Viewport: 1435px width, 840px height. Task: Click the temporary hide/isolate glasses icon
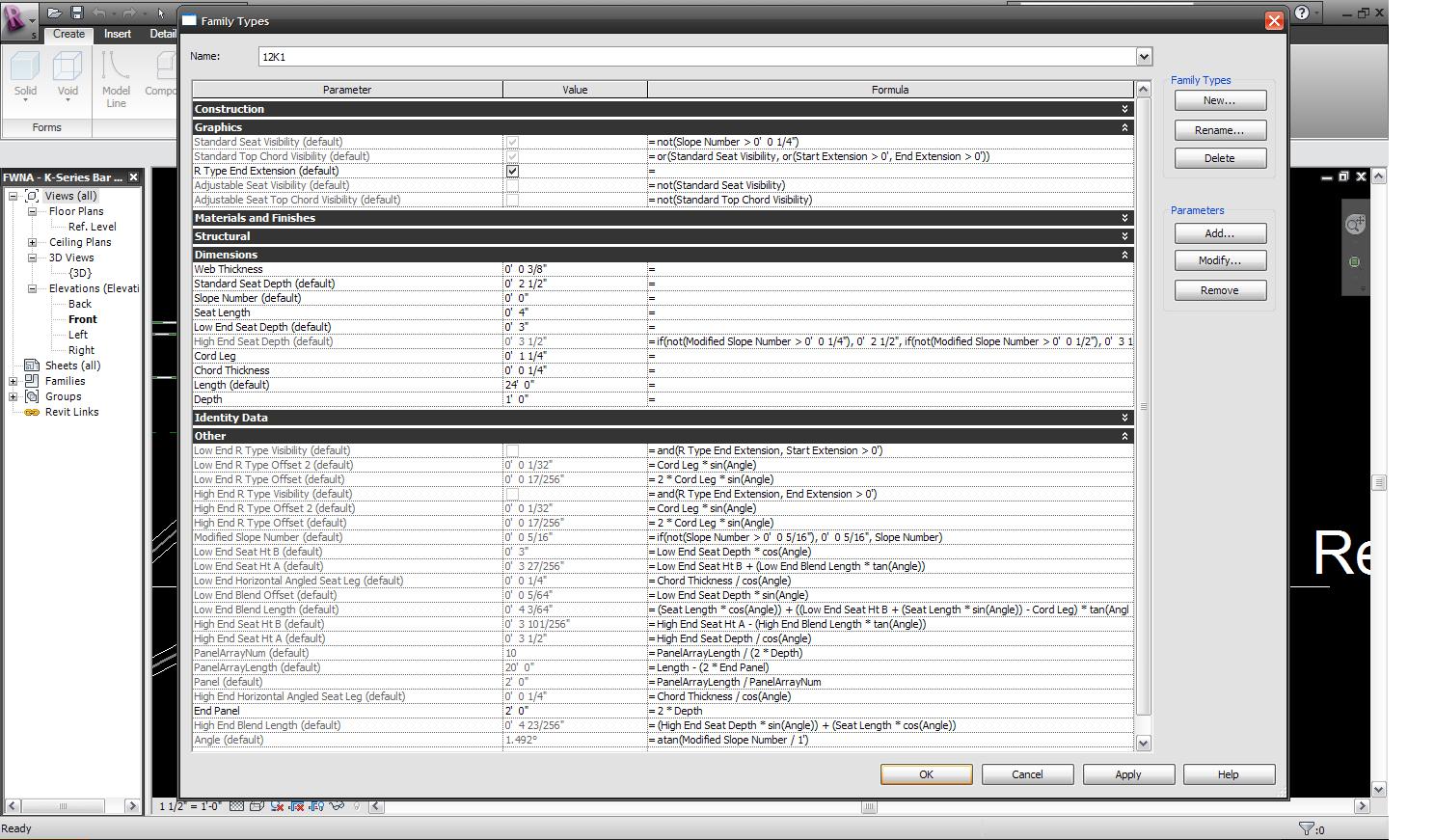pos(338,805)
